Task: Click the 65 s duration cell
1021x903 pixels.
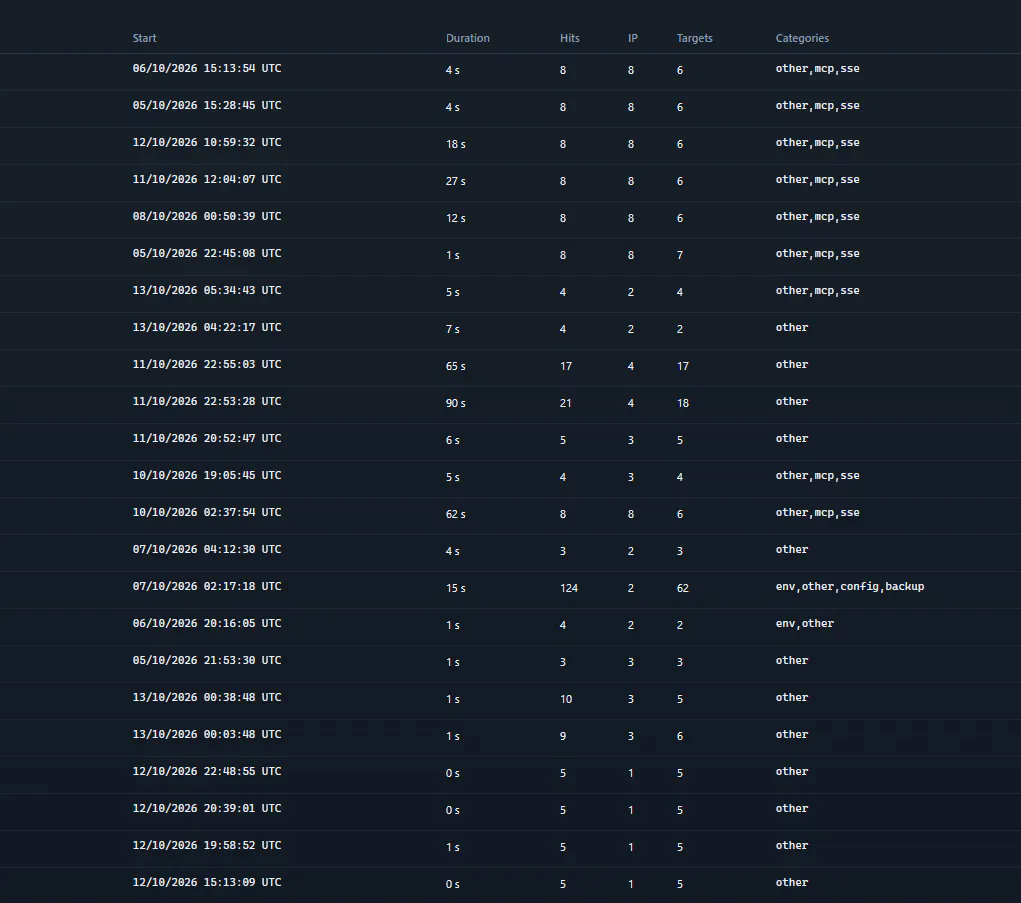Action: (x=456, y=367)
